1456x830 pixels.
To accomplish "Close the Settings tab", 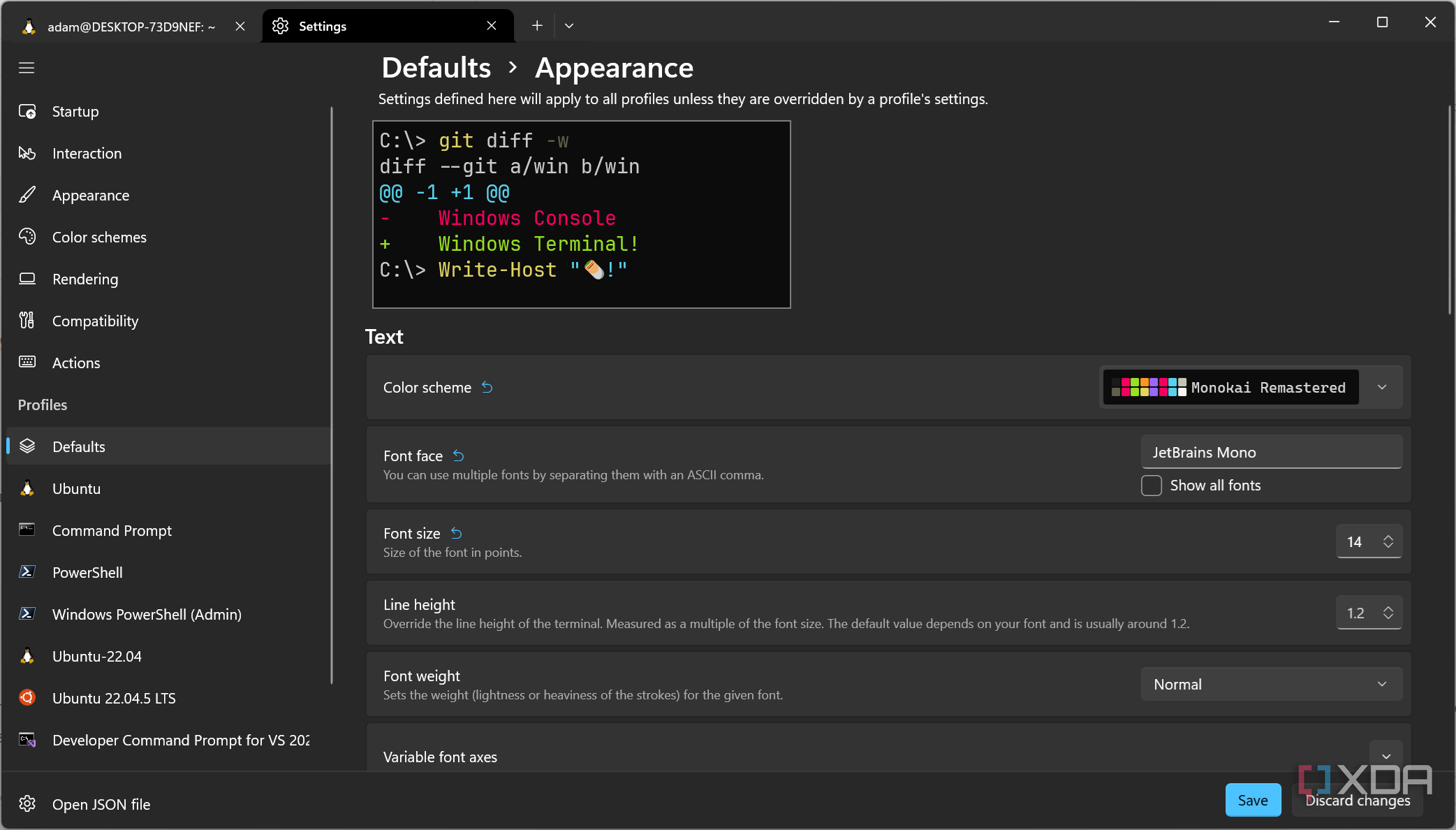I will pos(492,26).
